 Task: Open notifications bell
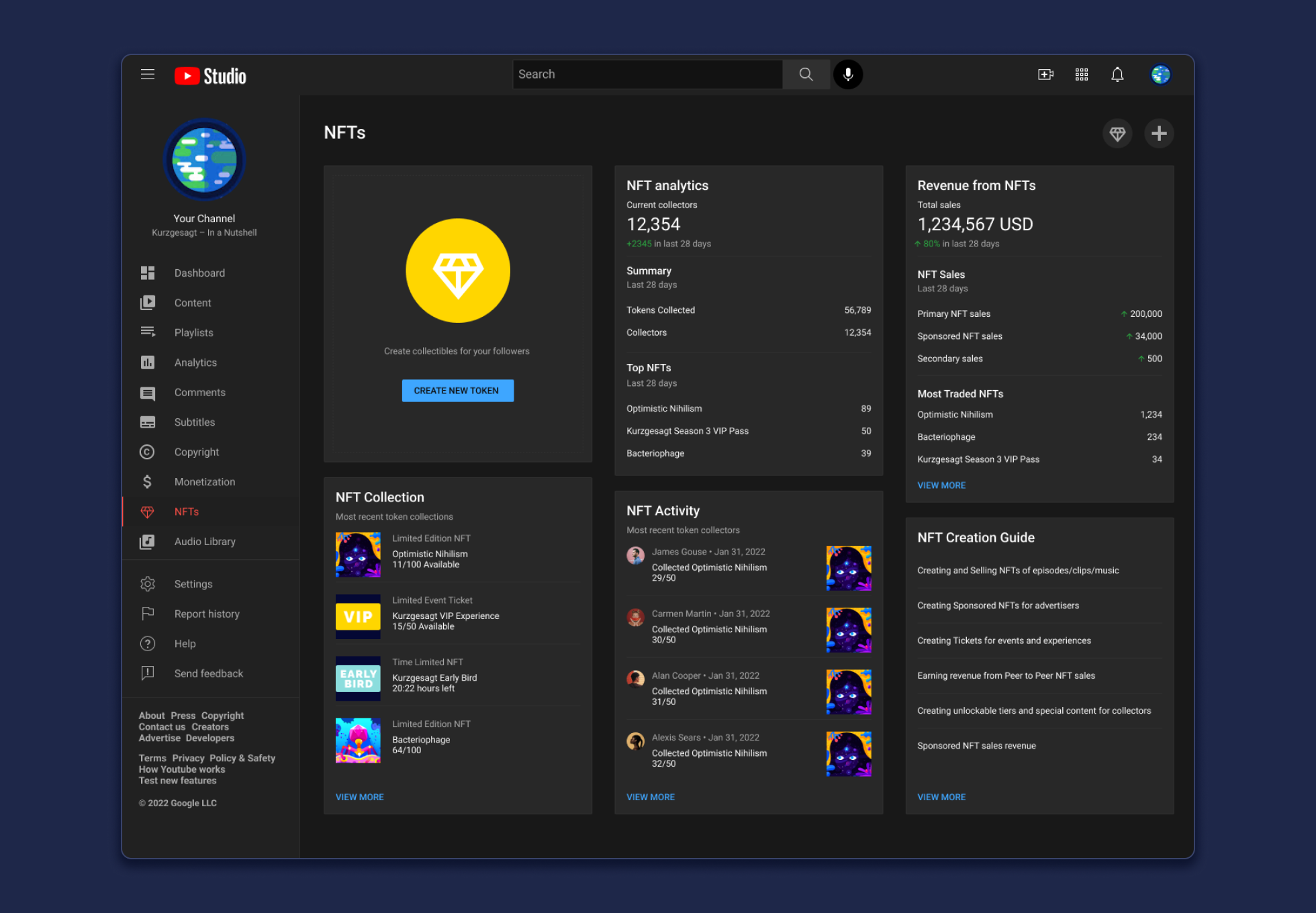1117,75
